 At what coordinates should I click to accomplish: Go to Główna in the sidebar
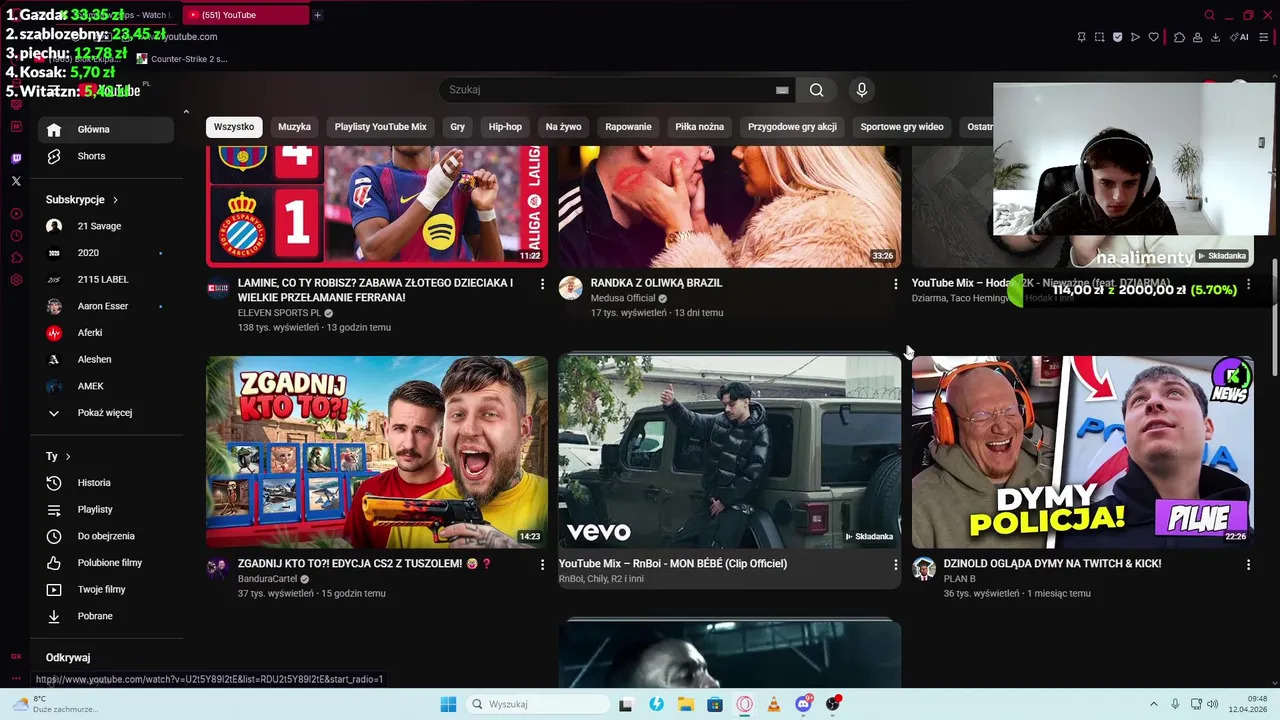(x=107, y=129)
